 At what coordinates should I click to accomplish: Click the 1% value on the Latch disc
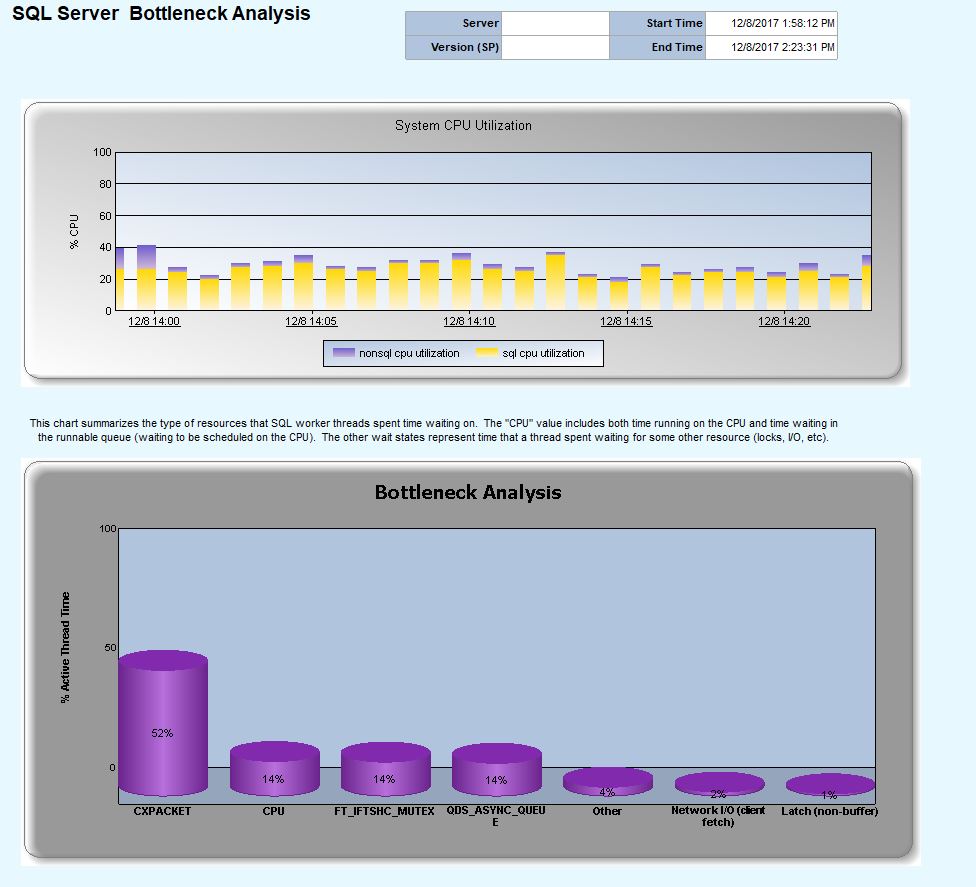(x=829, y=795)
